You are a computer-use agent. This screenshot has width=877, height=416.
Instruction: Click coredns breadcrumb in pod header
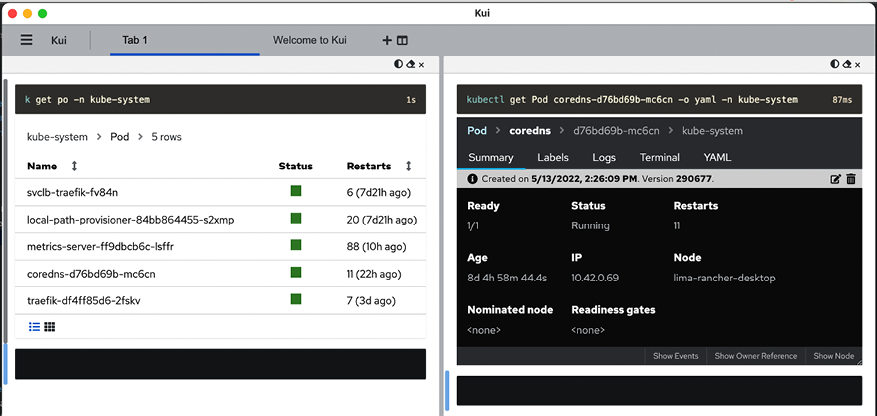pyautogui.click(x=530, y=131)
